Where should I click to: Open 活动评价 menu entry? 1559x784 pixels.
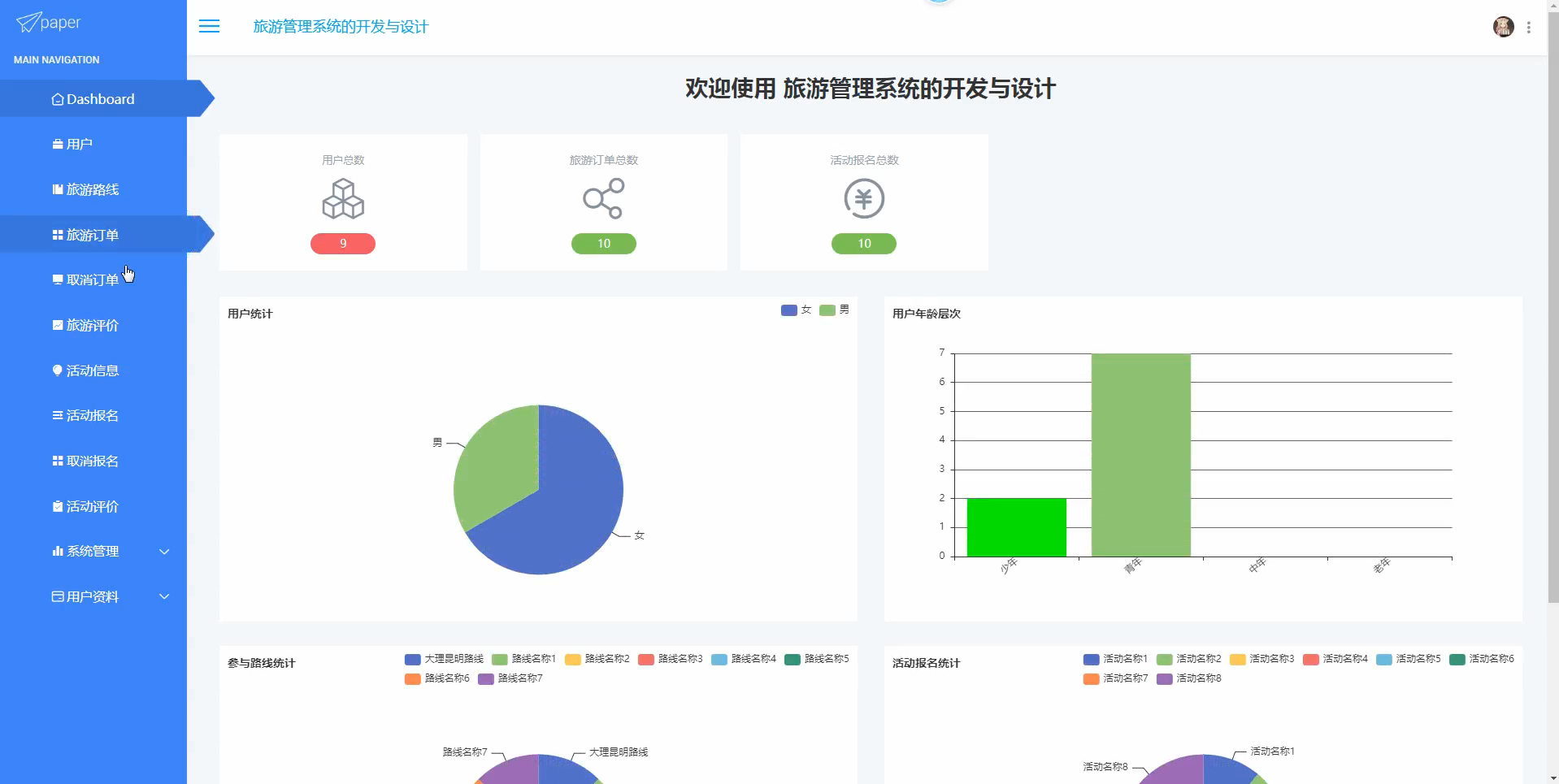pos(93,506)
